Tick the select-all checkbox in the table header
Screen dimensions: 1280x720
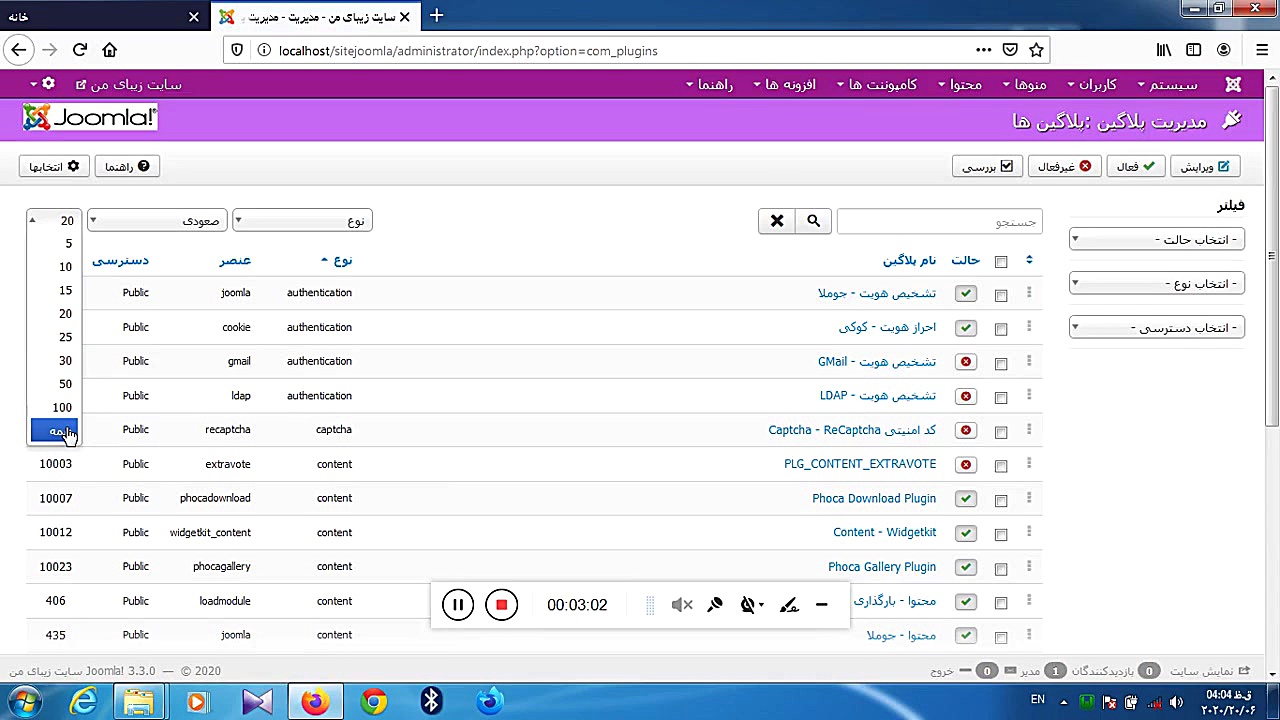pyautogui.click(x=1001, y=262)
